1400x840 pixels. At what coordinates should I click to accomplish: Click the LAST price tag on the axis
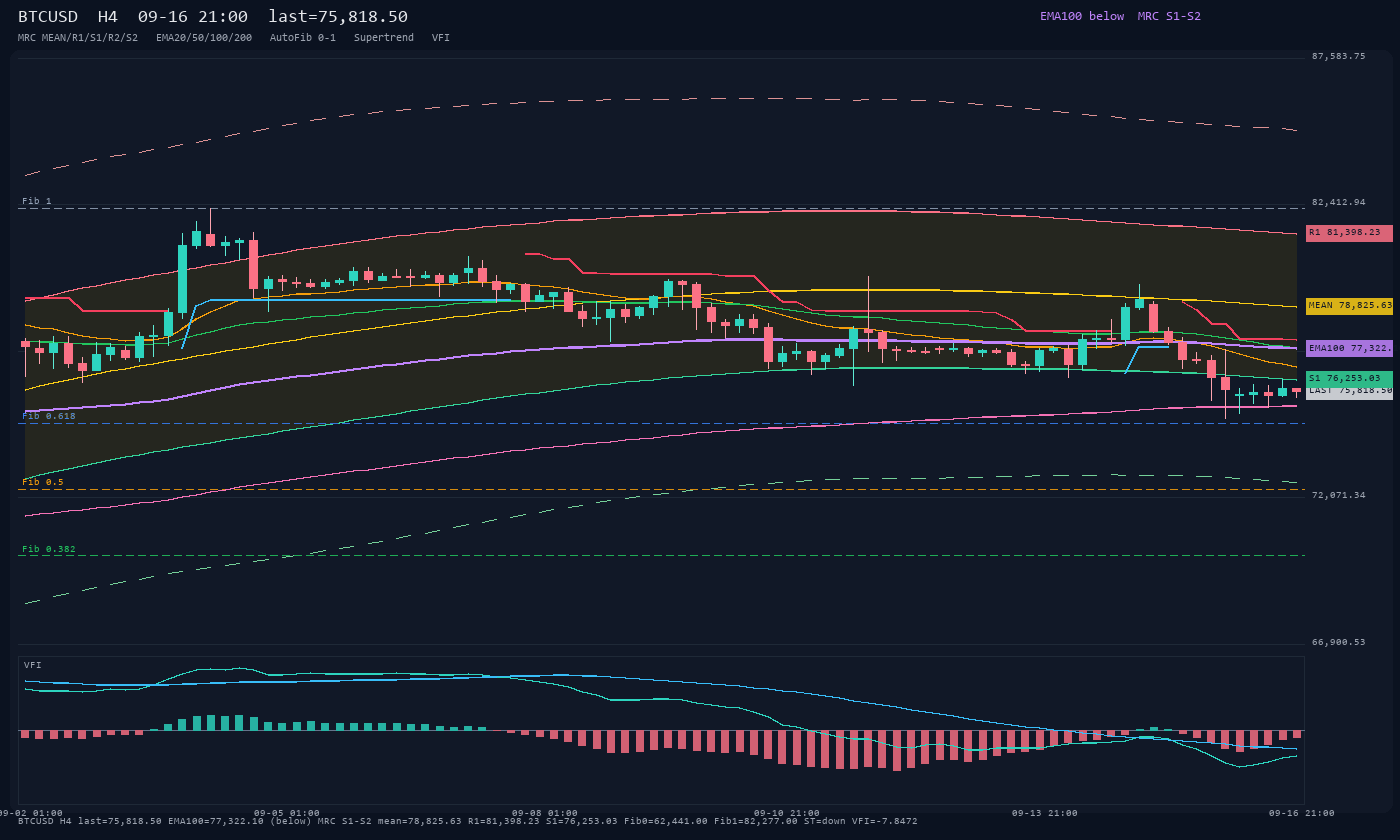click(1349, 393)
